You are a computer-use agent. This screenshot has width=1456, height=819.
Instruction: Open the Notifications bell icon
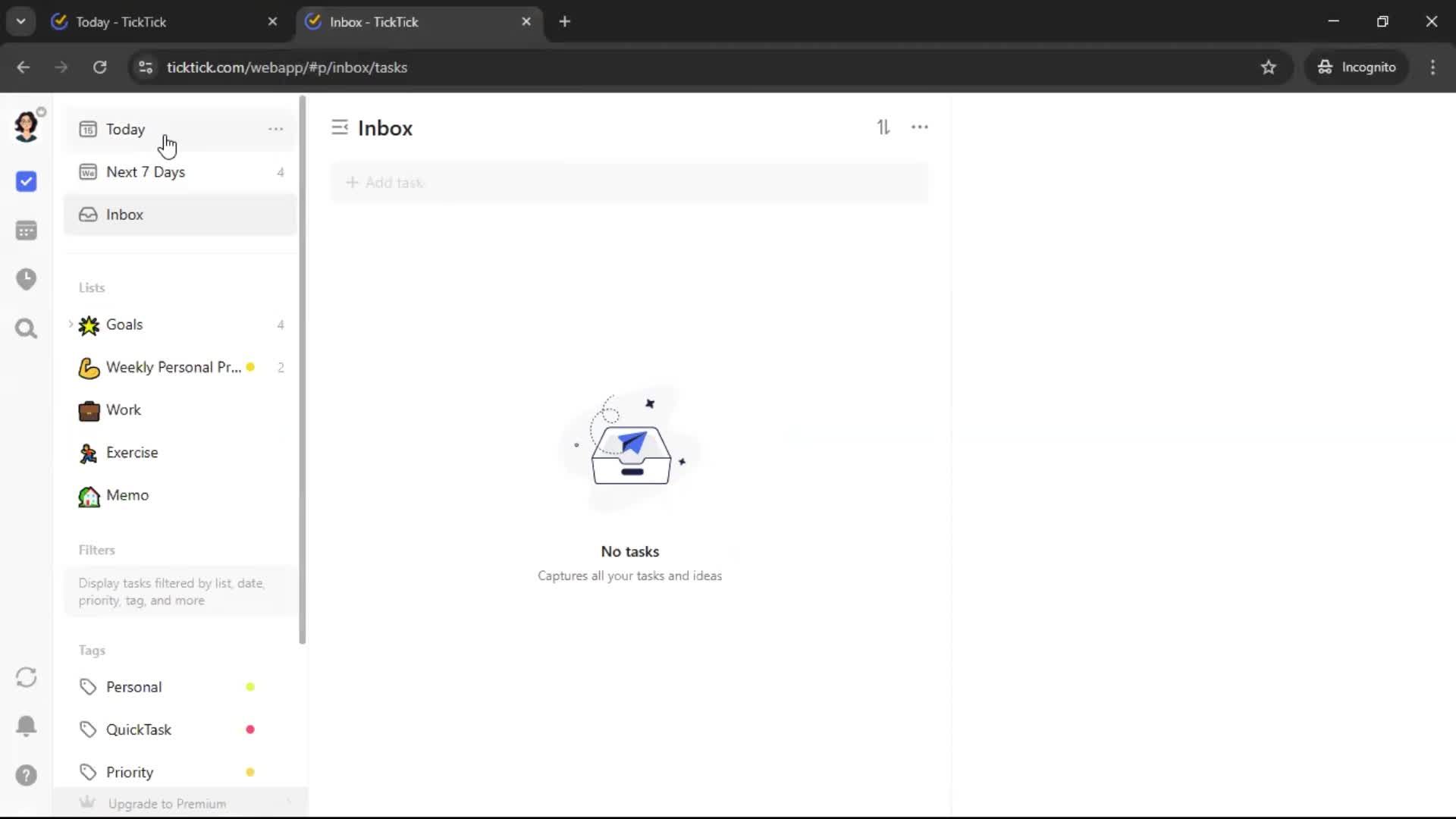26,726
